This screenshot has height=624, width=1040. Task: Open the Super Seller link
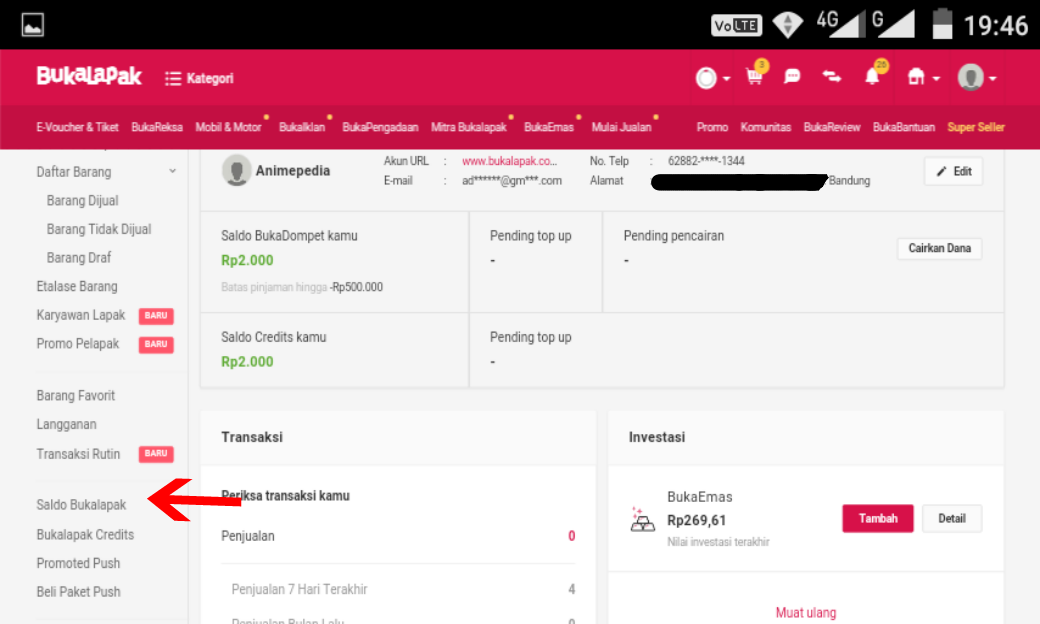click(x=976, y=127)
